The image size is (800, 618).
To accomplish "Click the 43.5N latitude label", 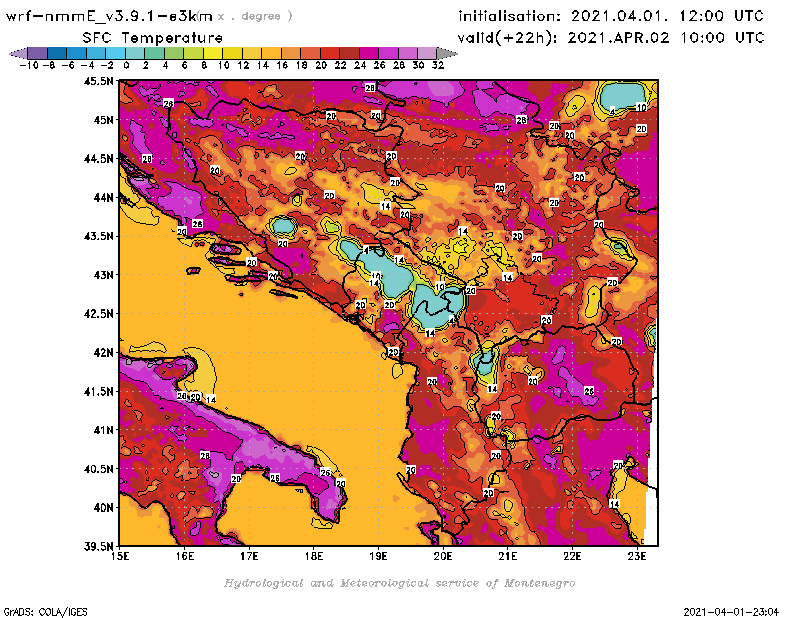I will tap(99, 236).
